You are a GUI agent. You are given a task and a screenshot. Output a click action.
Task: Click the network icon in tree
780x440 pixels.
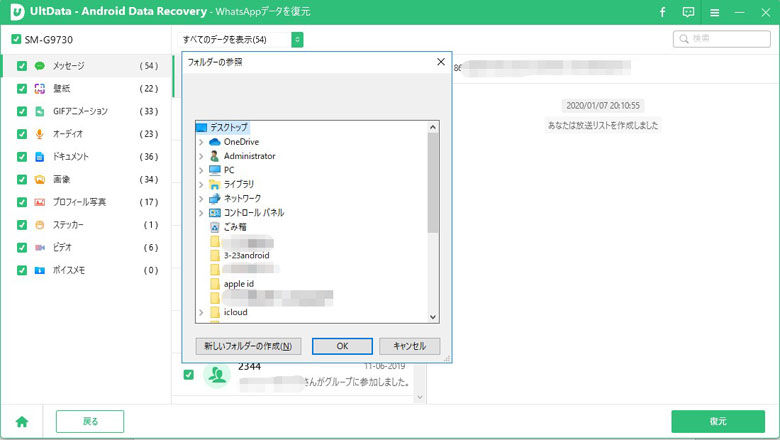(x=214, y=198)
